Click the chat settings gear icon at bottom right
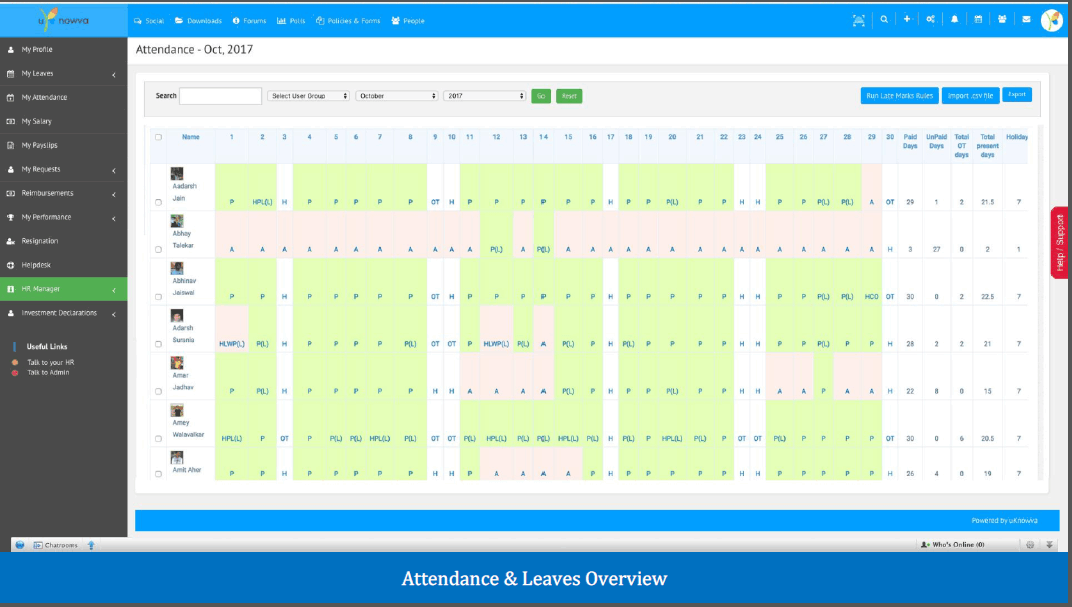Screen dimensions: 1072x607 coord(1030,545)
